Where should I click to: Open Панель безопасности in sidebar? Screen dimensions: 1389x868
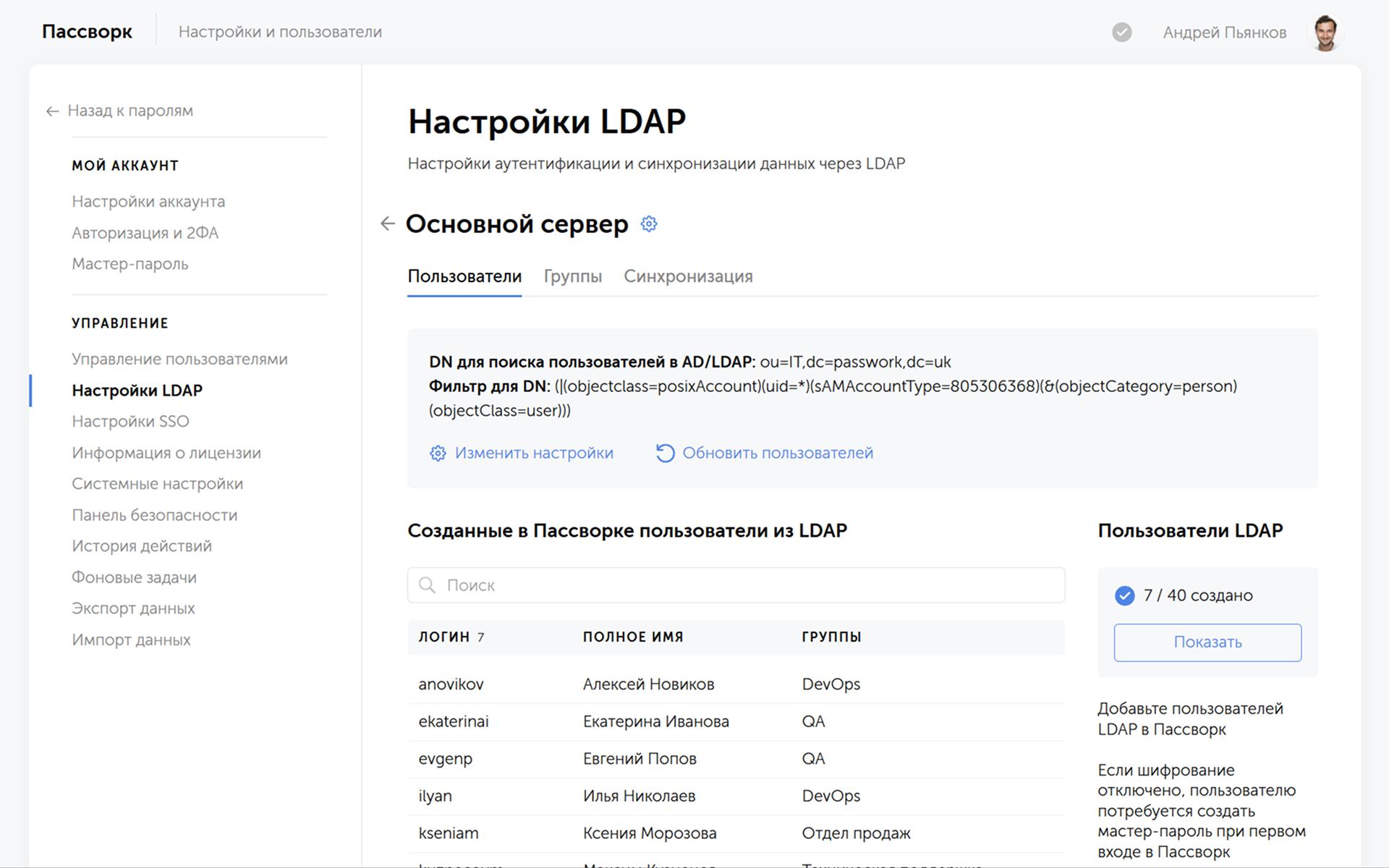154,515
